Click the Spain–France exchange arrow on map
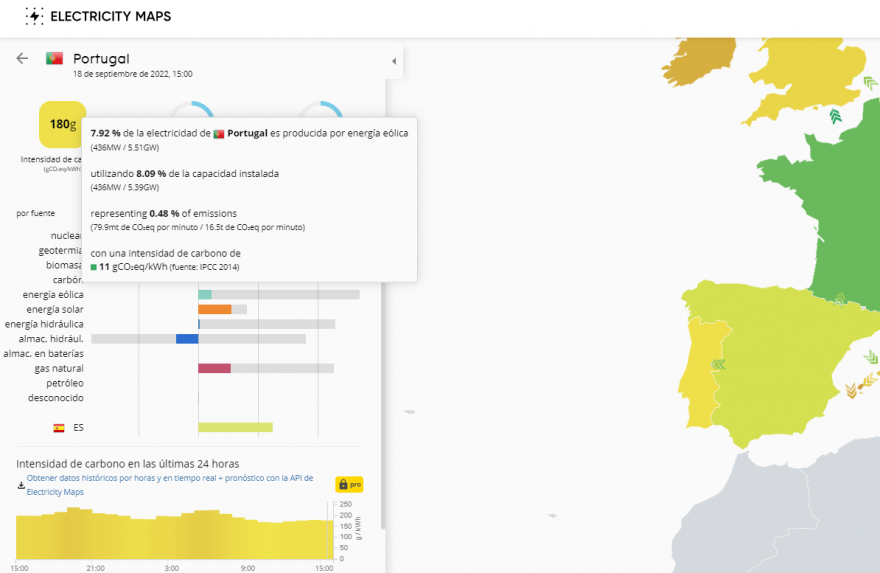 (x=840, y=300)
